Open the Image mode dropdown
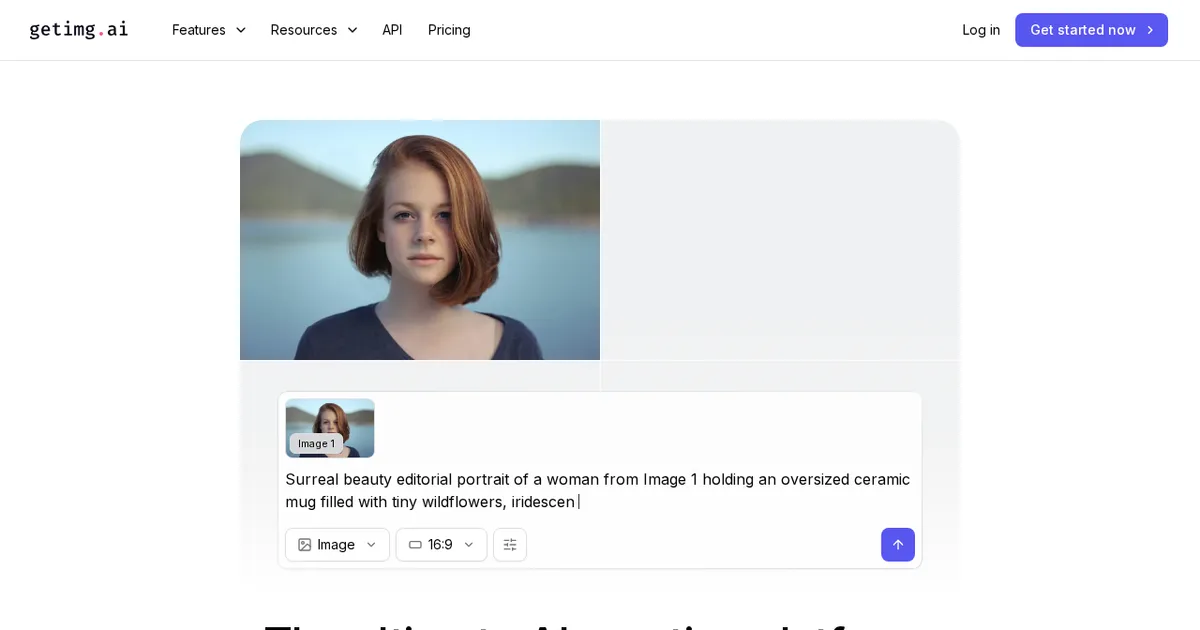Screen dimensions: 1200x630 (x=337, y=545)
